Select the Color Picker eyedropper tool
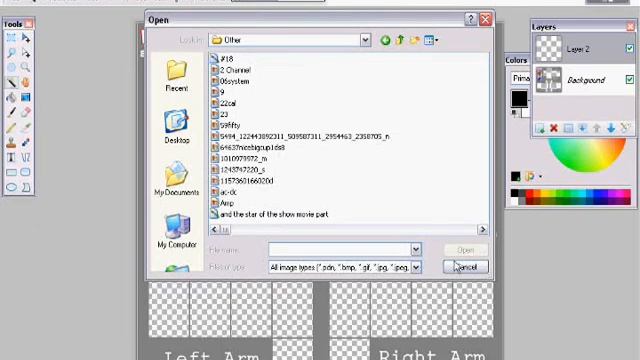 [26, 128]
